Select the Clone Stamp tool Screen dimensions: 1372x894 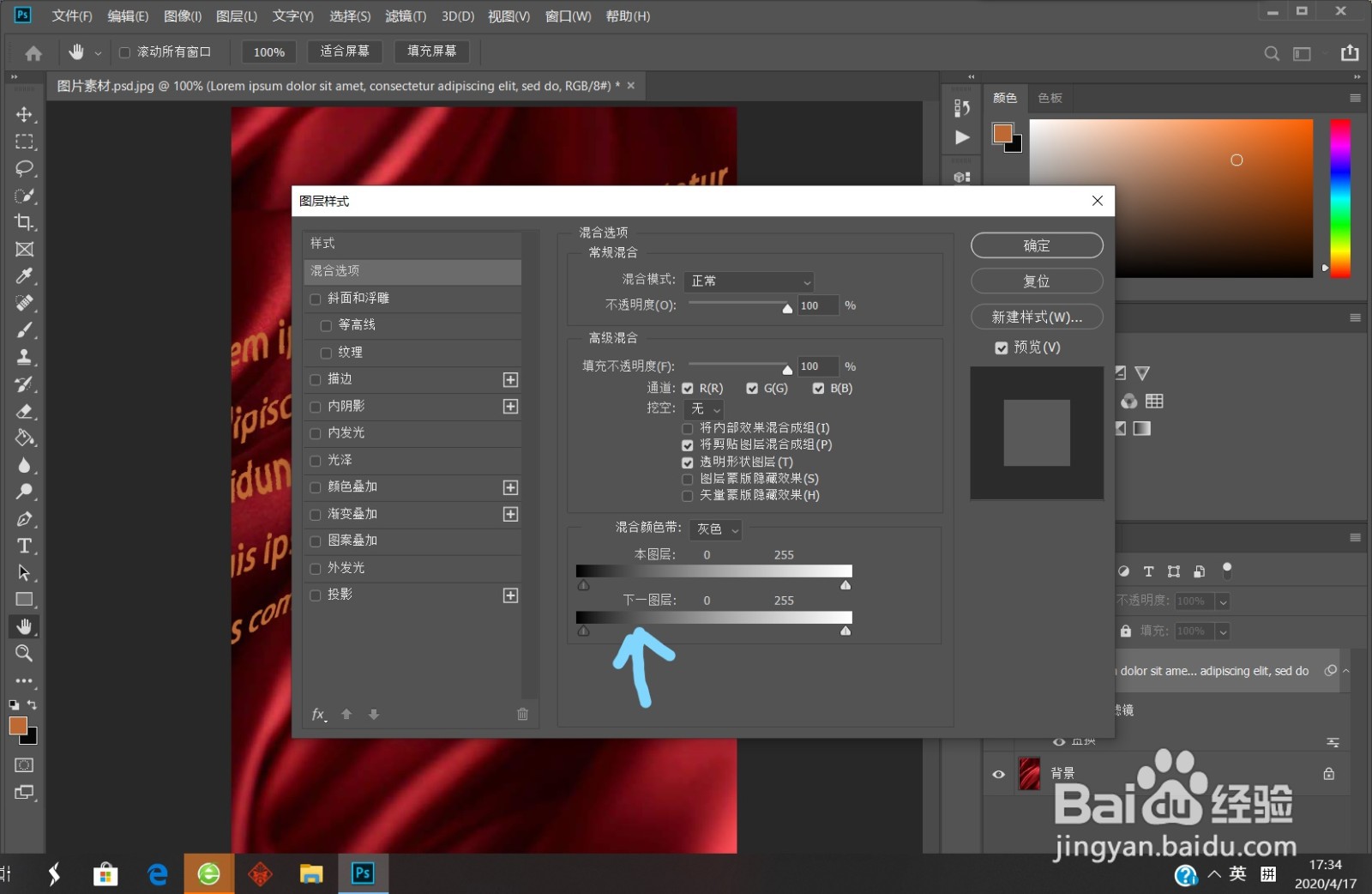point(24,357)
